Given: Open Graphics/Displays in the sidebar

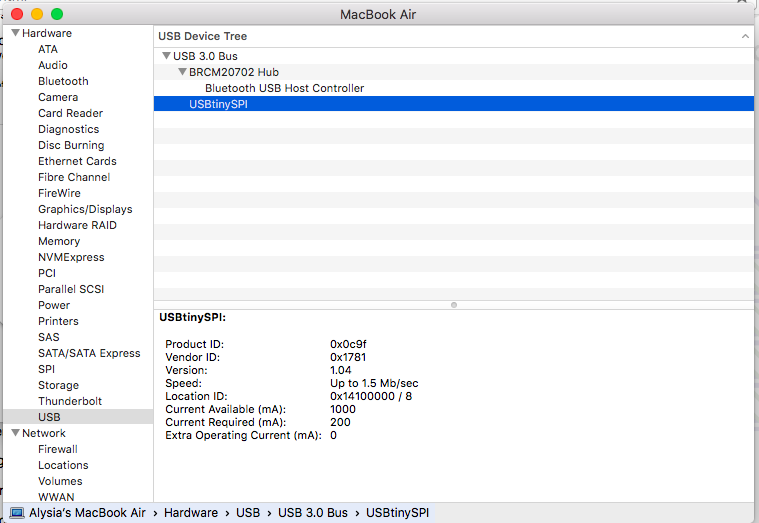Looking at the screenshot, I should [x=85, y=209].
